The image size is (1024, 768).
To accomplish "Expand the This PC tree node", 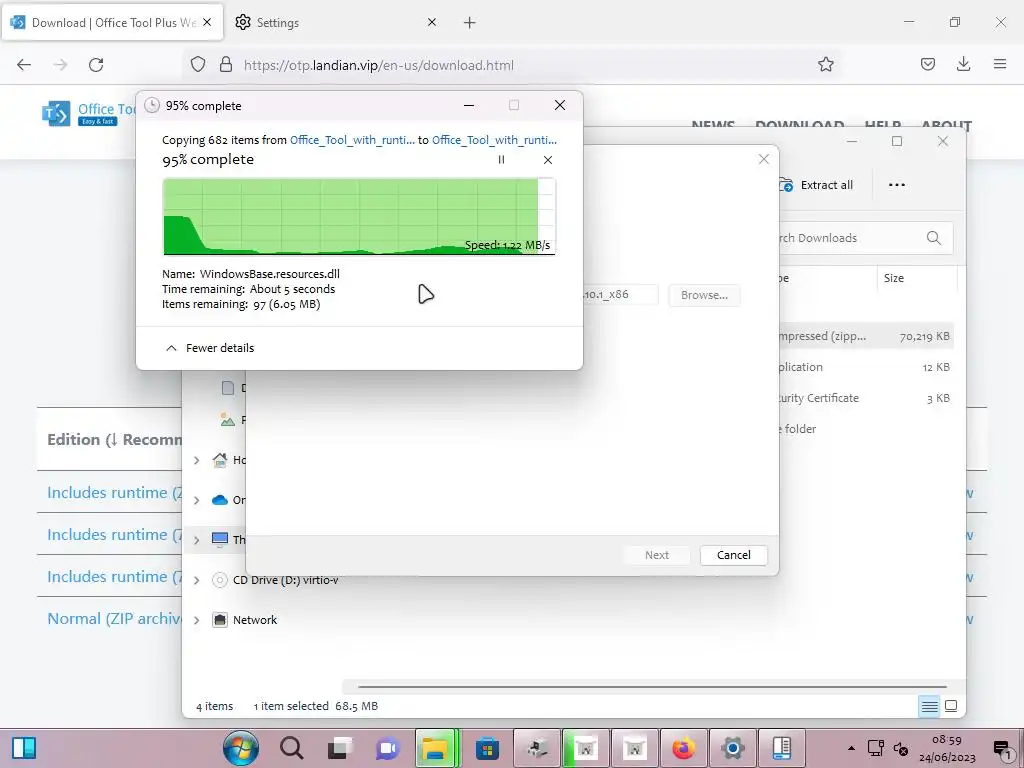I will tap(197, 540).
